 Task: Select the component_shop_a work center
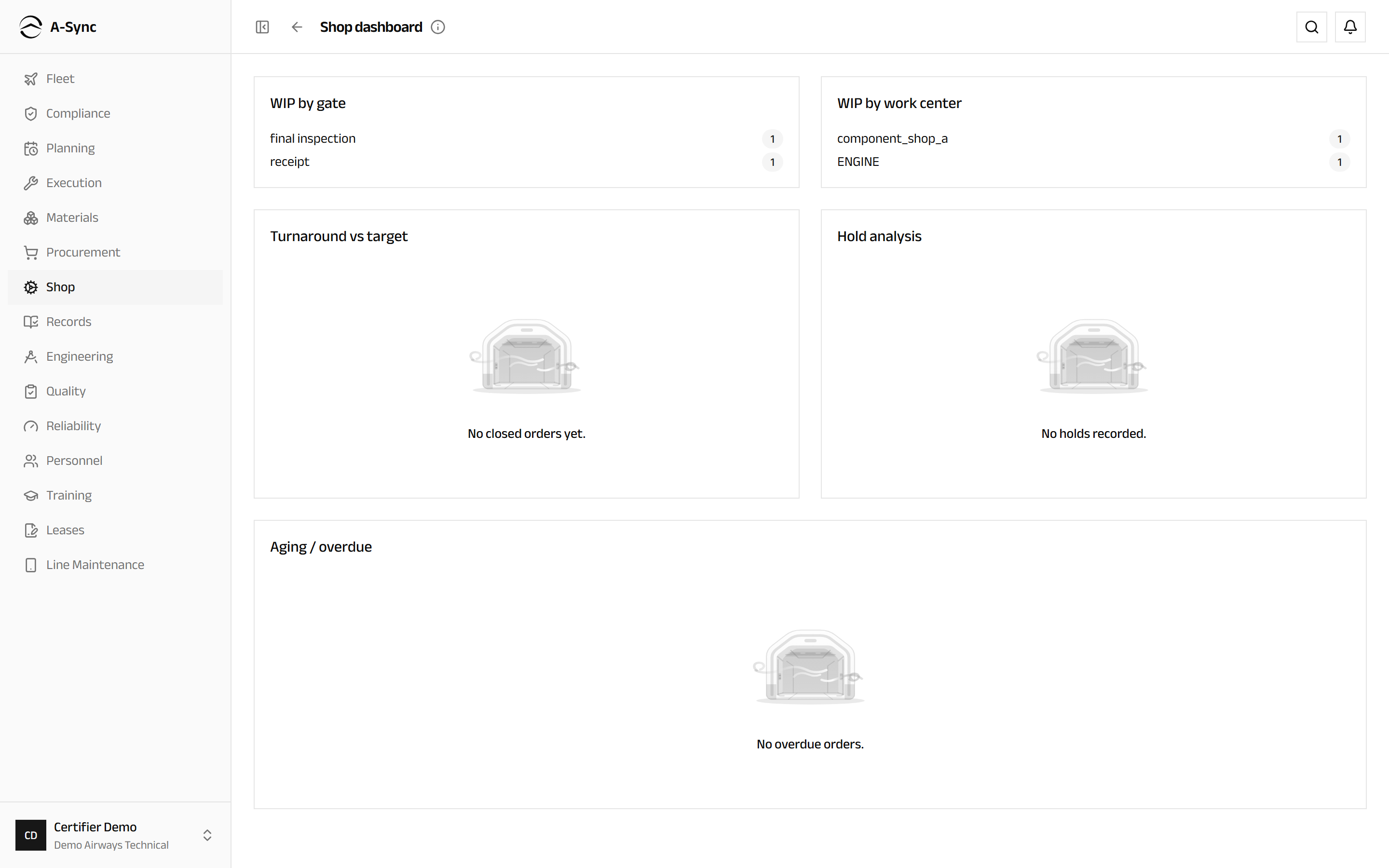(1093, 139)
